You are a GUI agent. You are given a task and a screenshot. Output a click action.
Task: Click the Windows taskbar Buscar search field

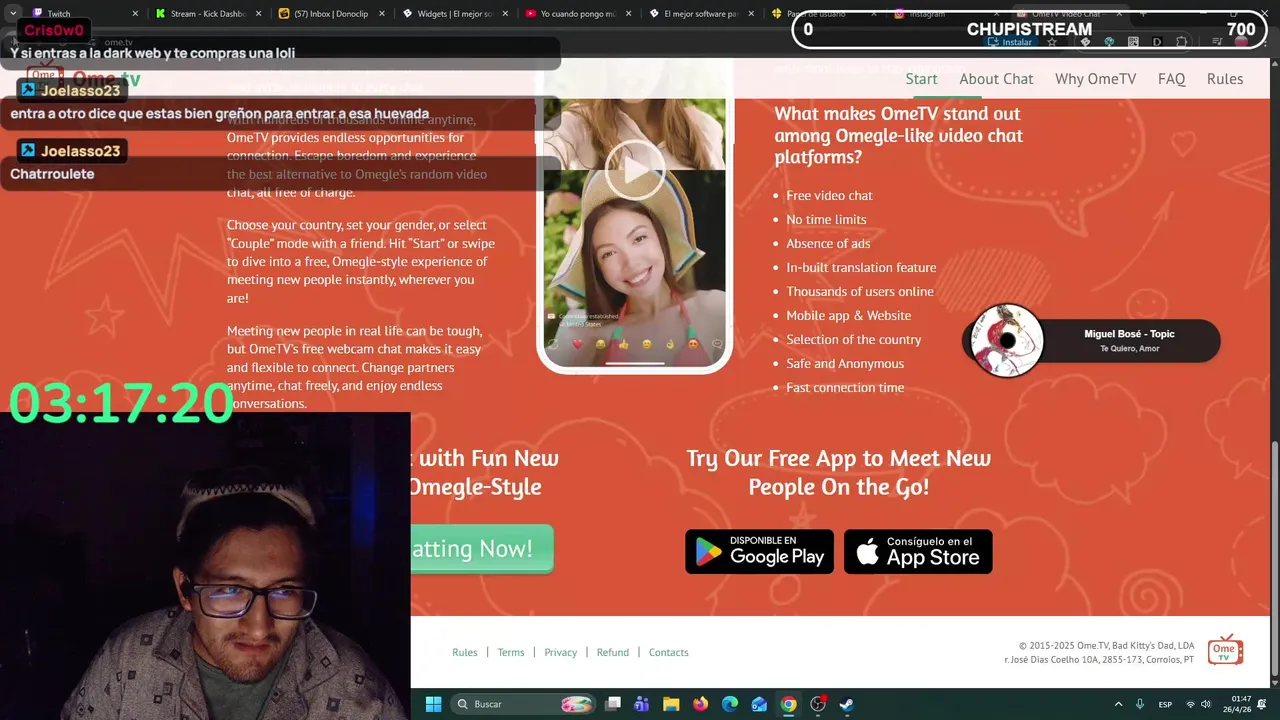pyautogui.click(x=525, y=704)
